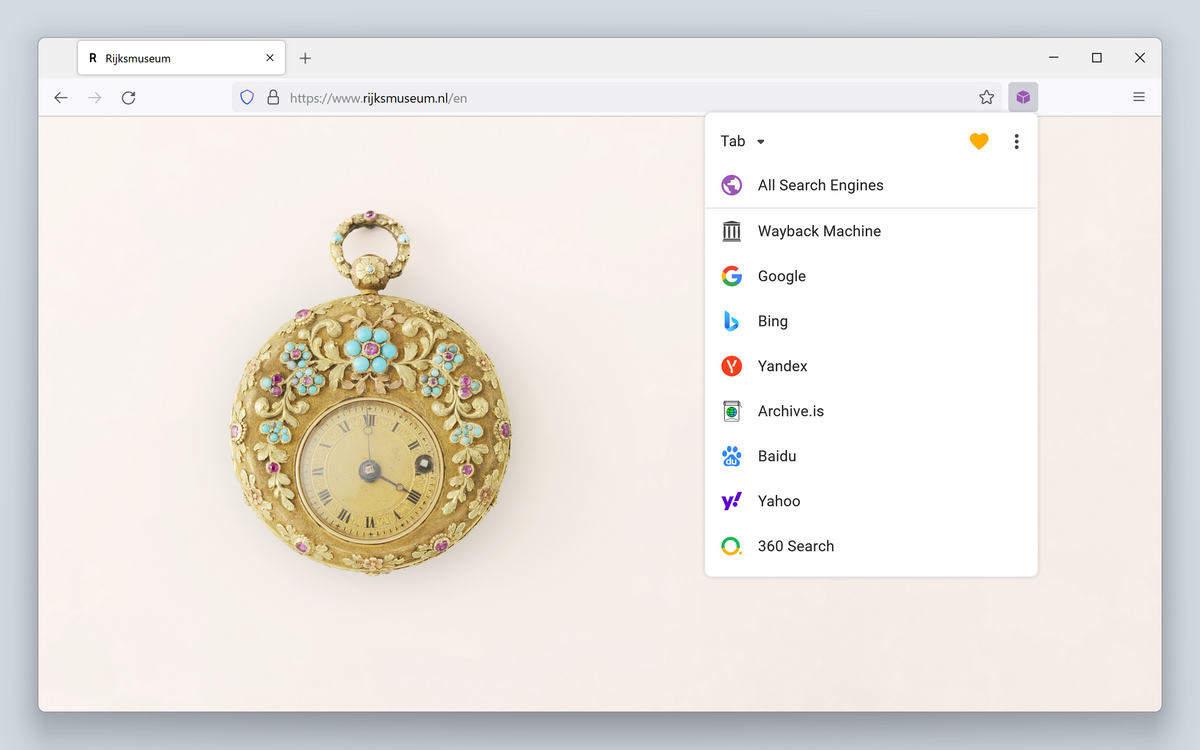Open the tracking protection shield icon
Image resolution: width=1200 pixels, height=750 pixels.
[247, 97]
